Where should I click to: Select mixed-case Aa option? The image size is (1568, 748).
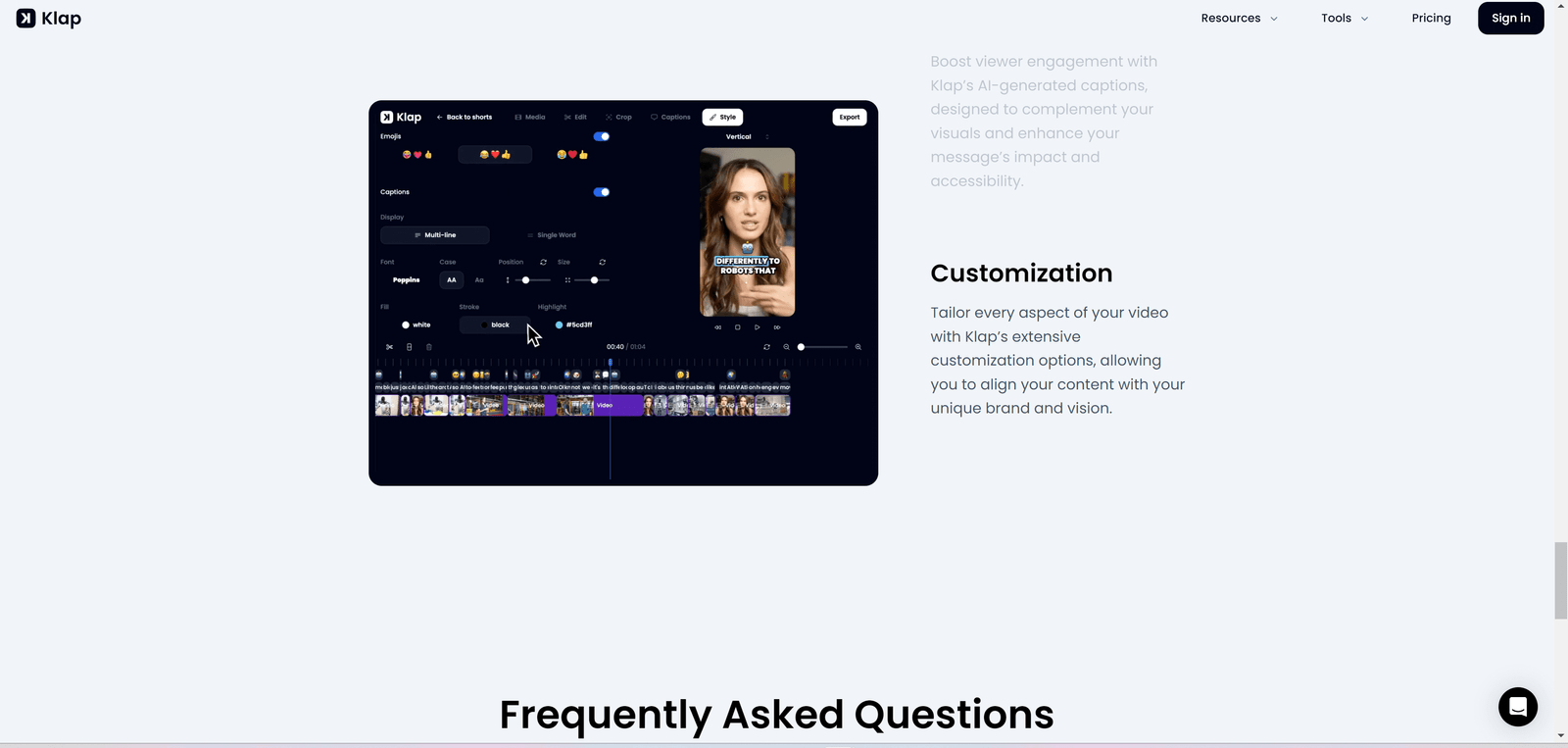479,280
